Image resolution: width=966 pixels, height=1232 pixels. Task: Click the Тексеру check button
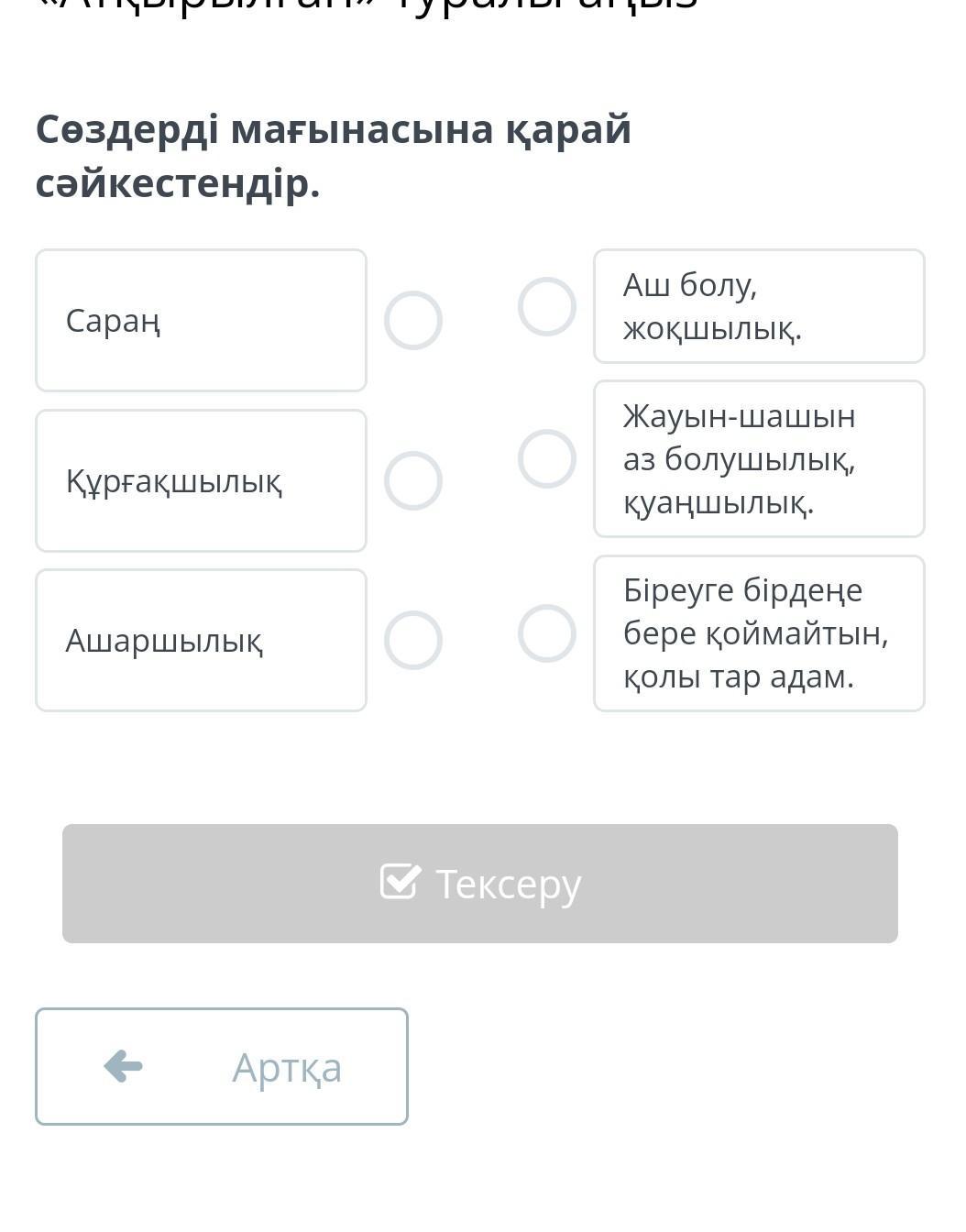coord(480,884)
